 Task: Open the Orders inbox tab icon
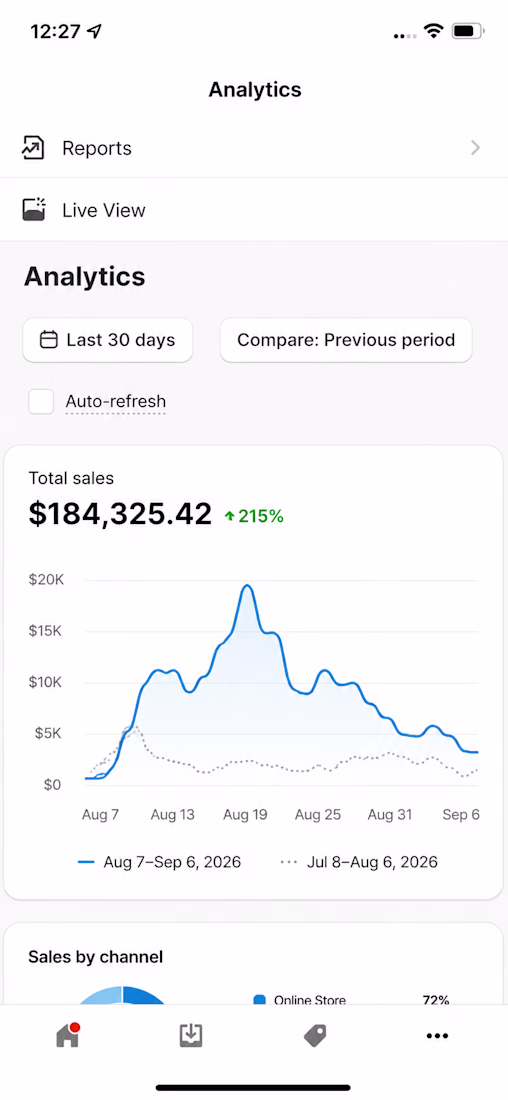191,1035
